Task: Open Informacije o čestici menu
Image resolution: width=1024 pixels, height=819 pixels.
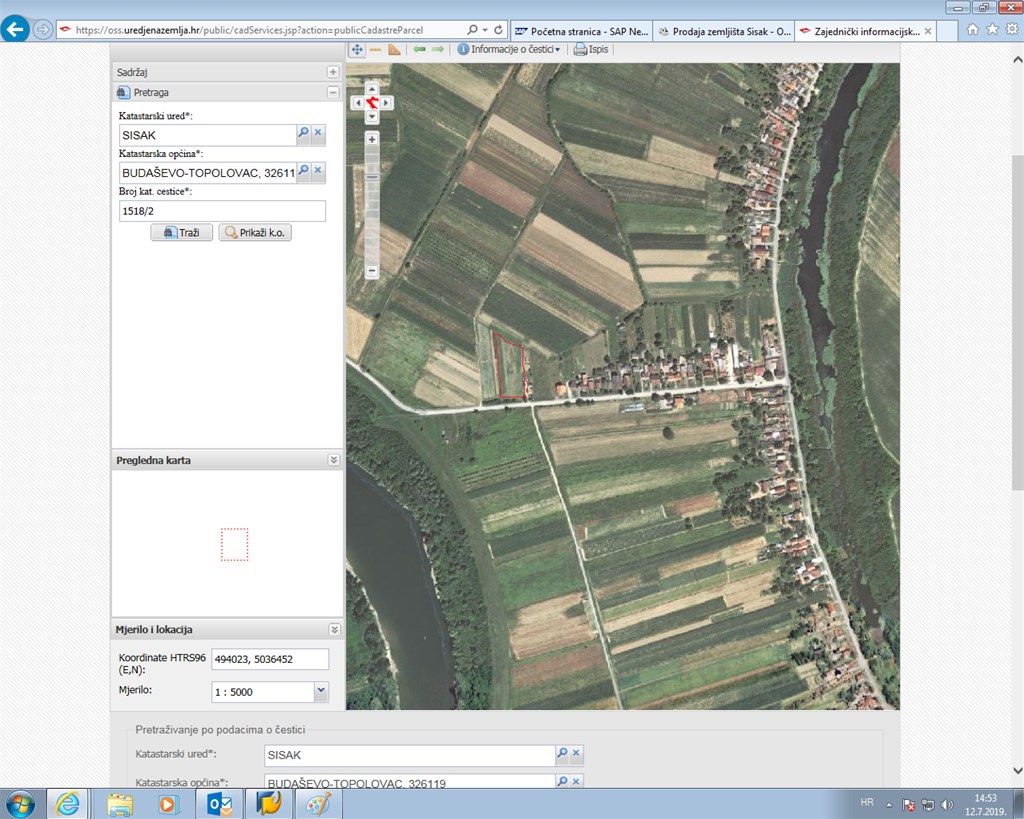Action: pyautogui.click(x=509, y=49)
